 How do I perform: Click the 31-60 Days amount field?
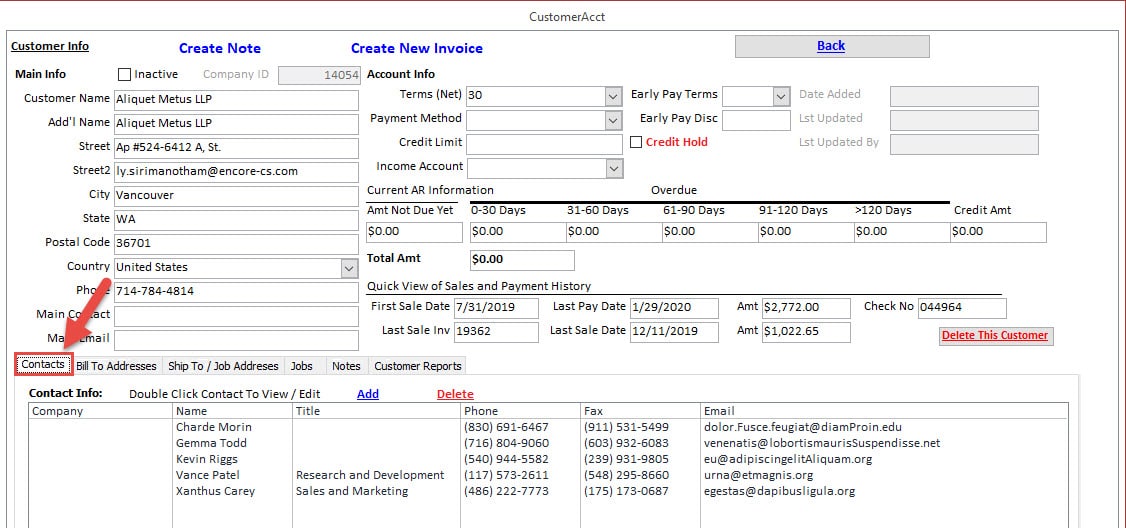coord(613,232)
